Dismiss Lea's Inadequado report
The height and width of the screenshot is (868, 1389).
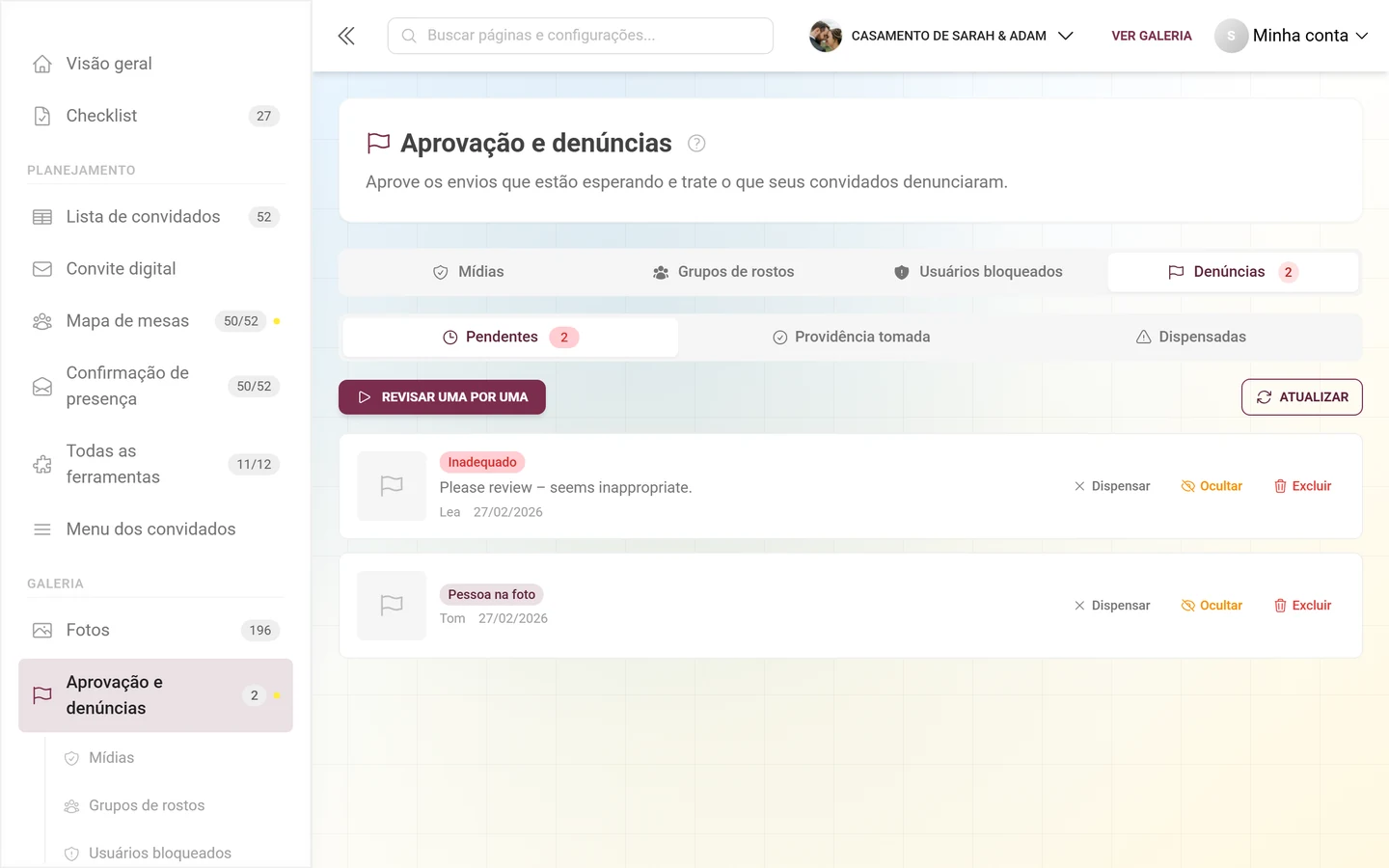1112,486
